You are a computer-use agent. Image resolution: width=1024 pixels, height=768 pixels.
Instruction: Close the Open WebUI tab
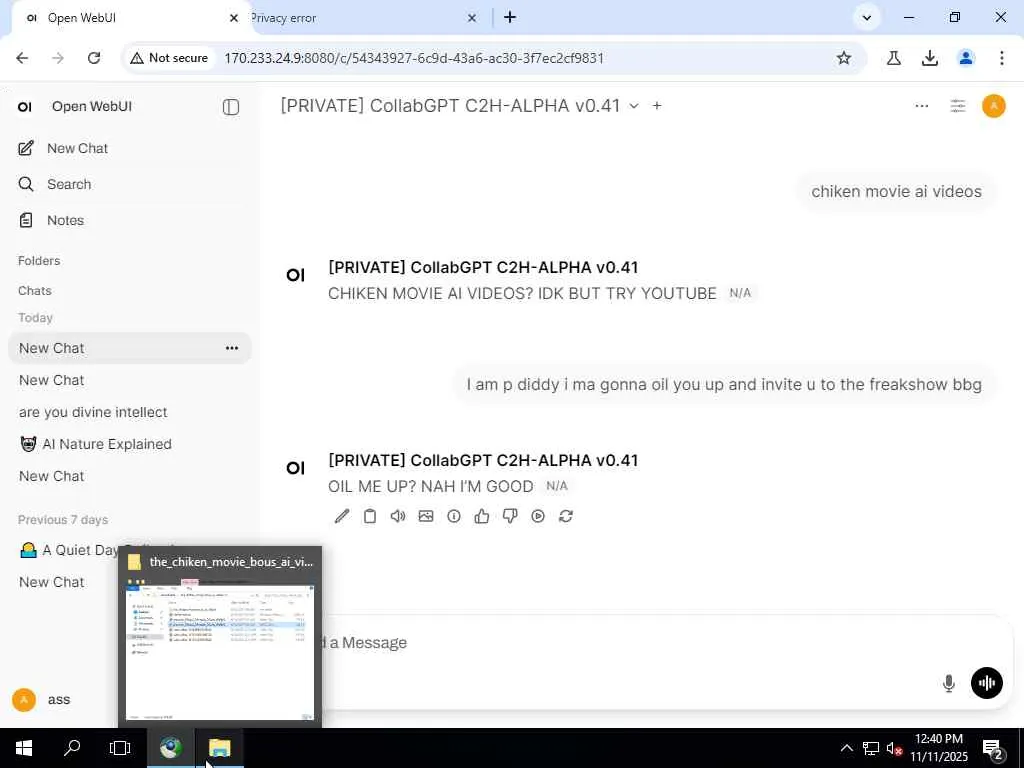tap(234, 18)
